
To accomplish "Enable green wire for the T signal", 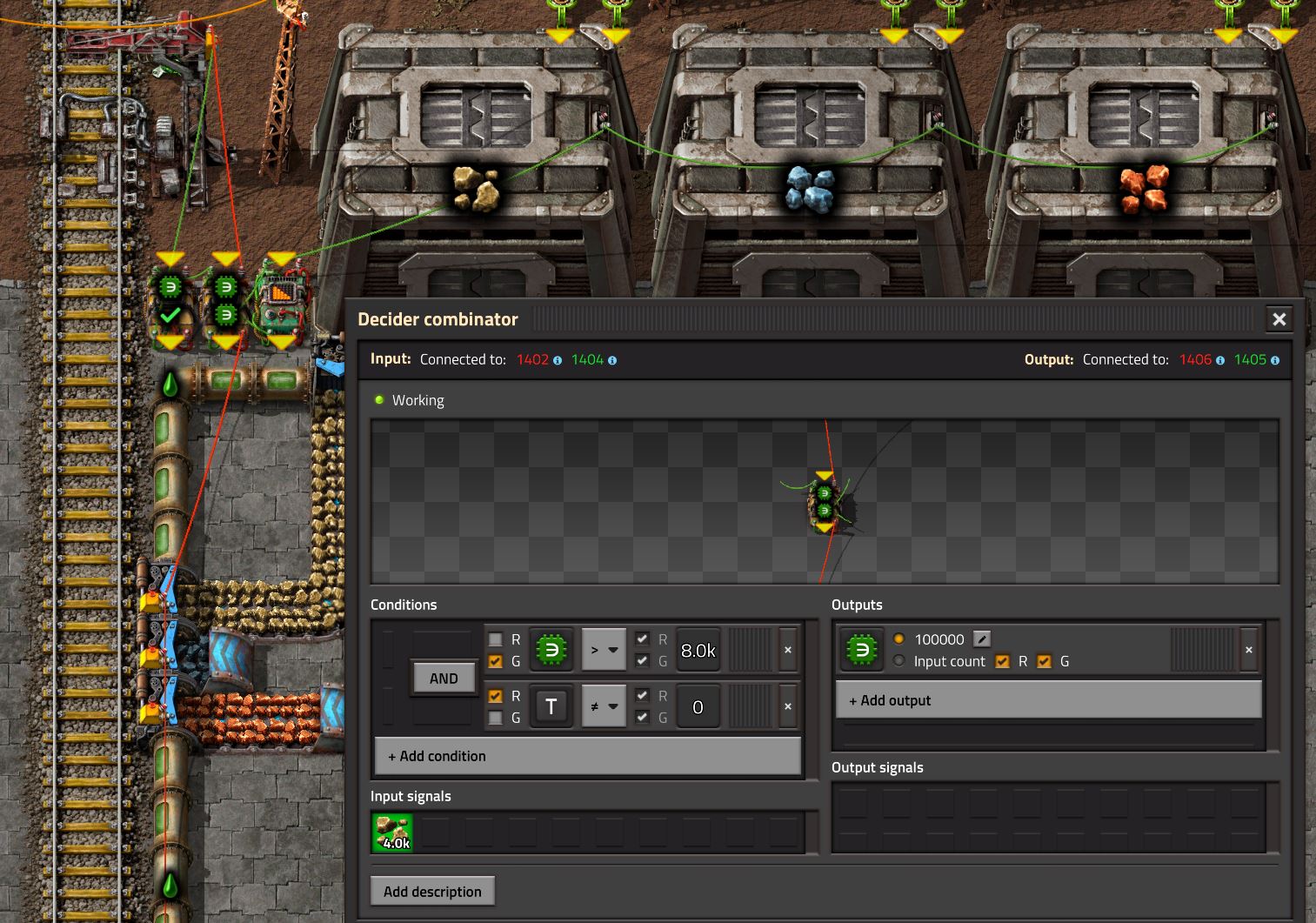I will coord(495,718).
